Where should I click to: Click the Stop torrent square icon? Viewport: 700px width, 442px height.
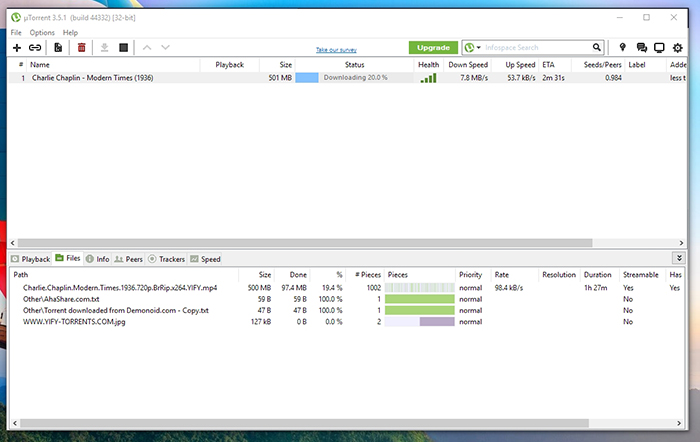[124, 47]
